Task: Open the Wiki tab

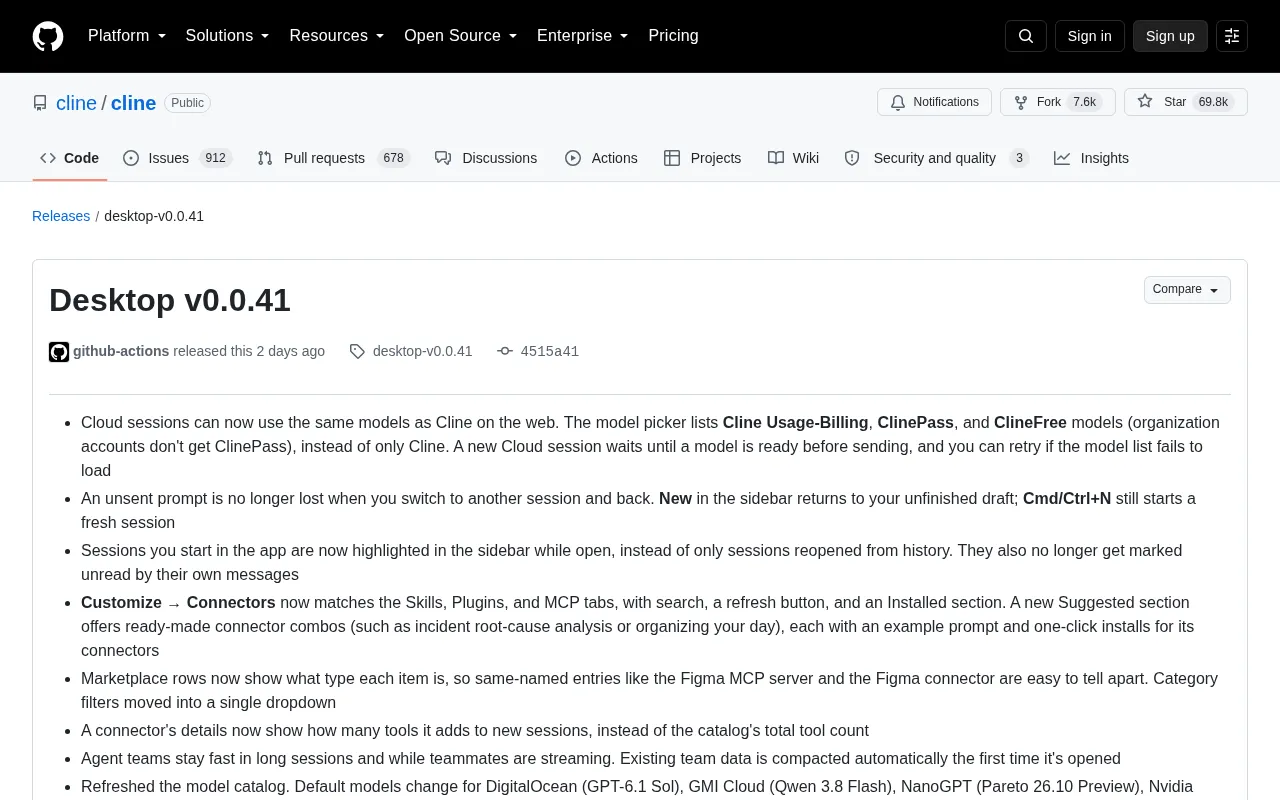Action: 794,158
